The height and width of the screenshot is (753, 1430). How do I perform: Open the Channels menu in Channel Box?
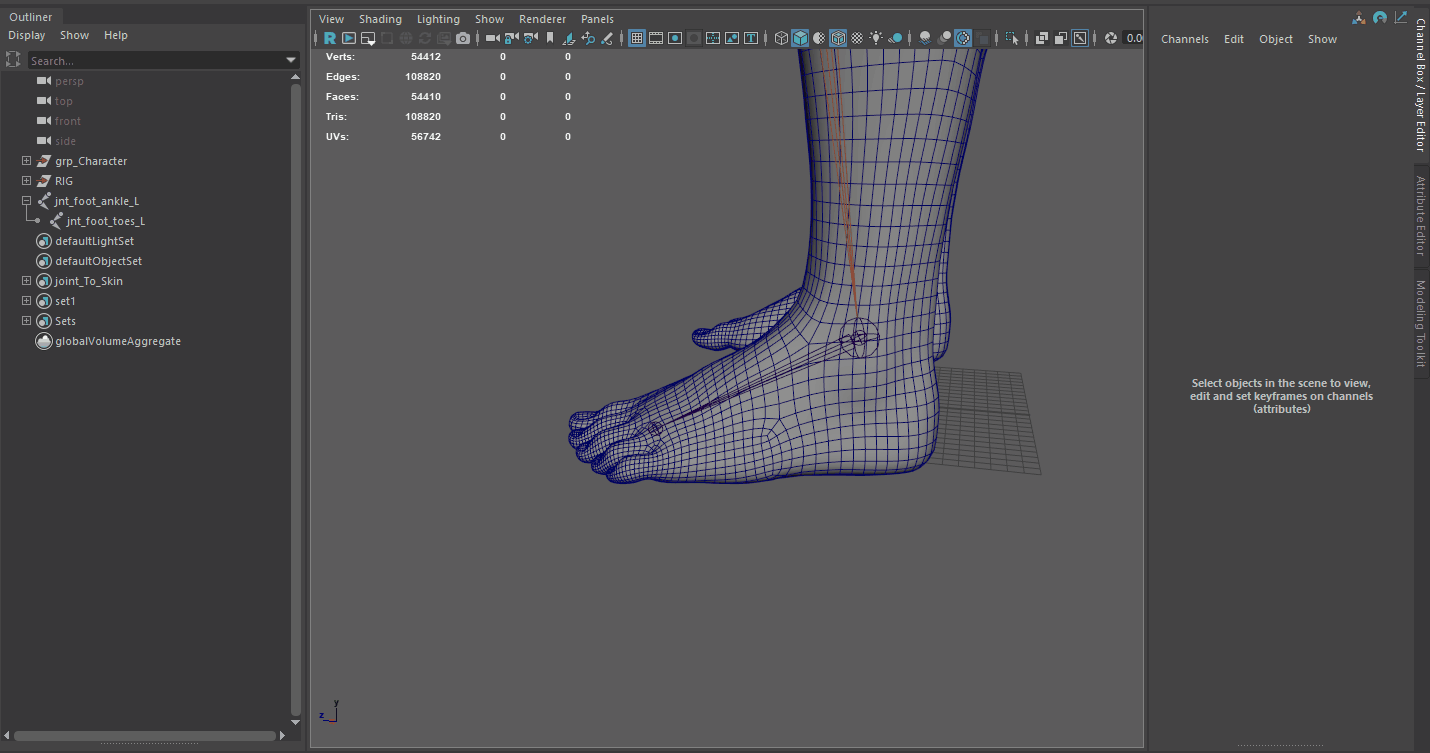click(x=1184, y=39)
